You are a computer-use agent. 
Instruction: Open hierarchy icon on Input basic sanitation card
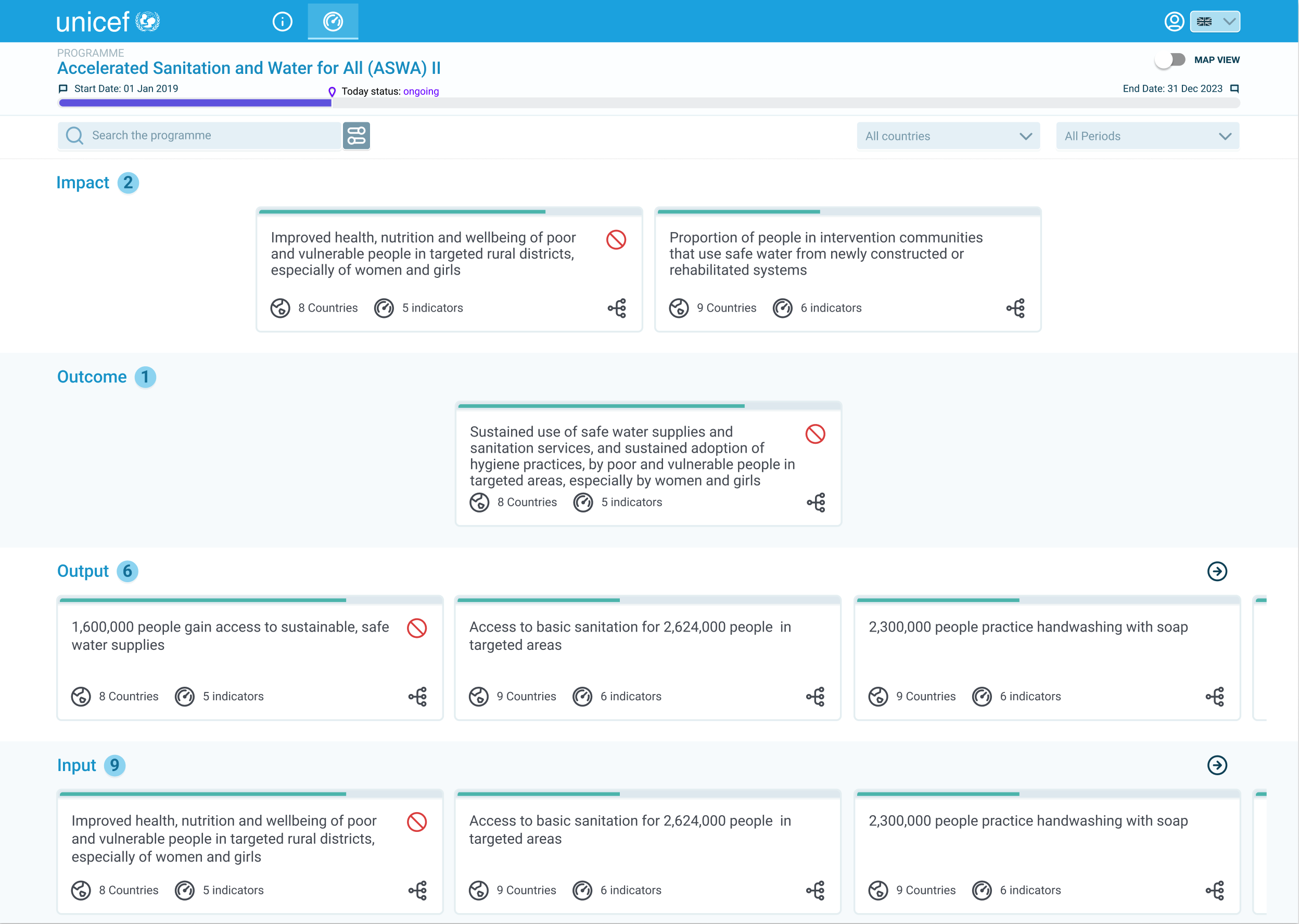[x=816, y=890]
